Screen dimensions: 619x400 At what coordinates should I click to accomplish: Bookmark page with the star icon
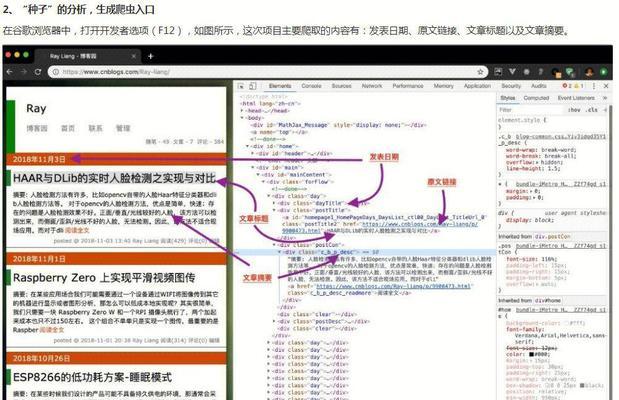(480, 72)
